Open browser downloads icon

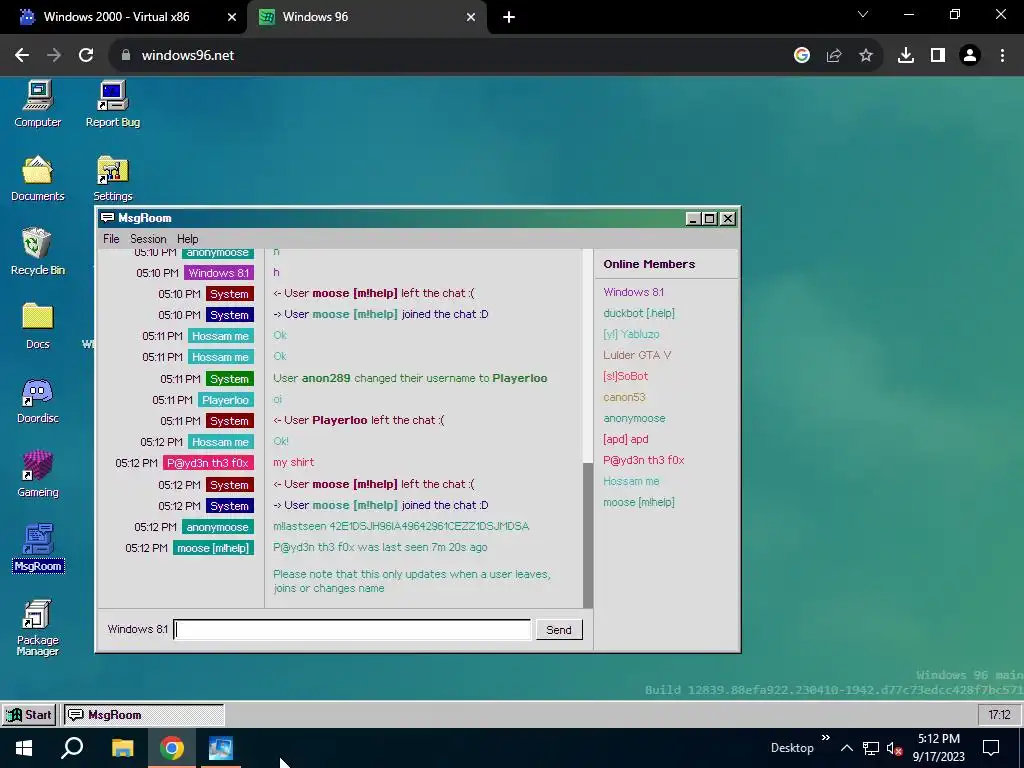point(905,55)
